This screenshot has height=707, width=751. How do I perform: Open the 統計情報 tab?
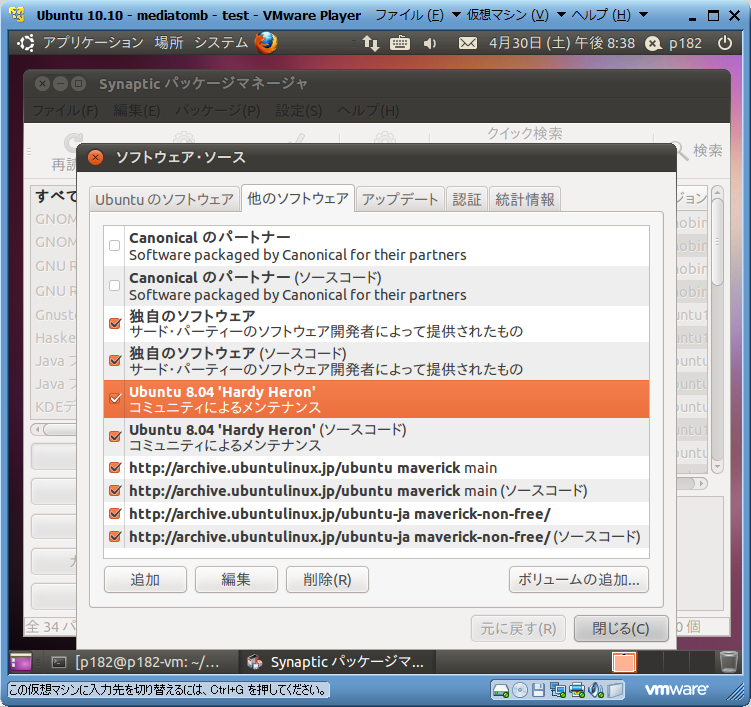pos(525,199)
